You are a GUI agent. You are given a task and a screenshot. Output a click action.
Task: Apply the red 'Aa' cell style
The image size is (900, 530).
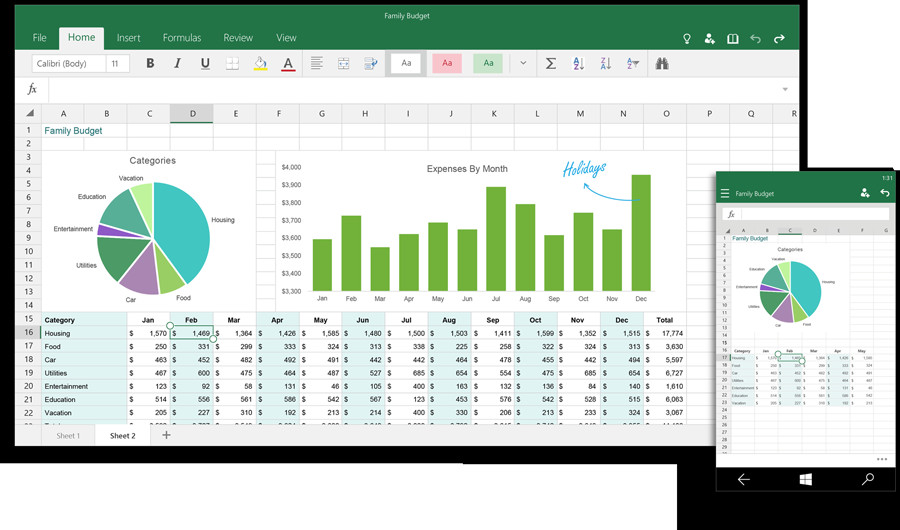pos(447,64)
